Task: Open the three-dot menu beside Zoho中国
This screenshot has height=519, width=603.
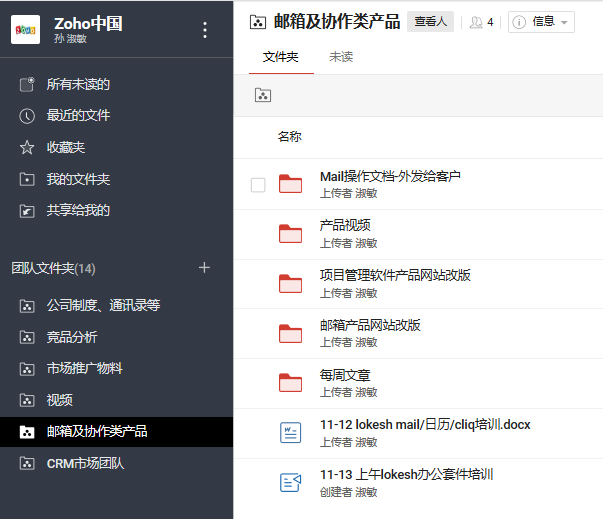Action: [x=205, y=30]
